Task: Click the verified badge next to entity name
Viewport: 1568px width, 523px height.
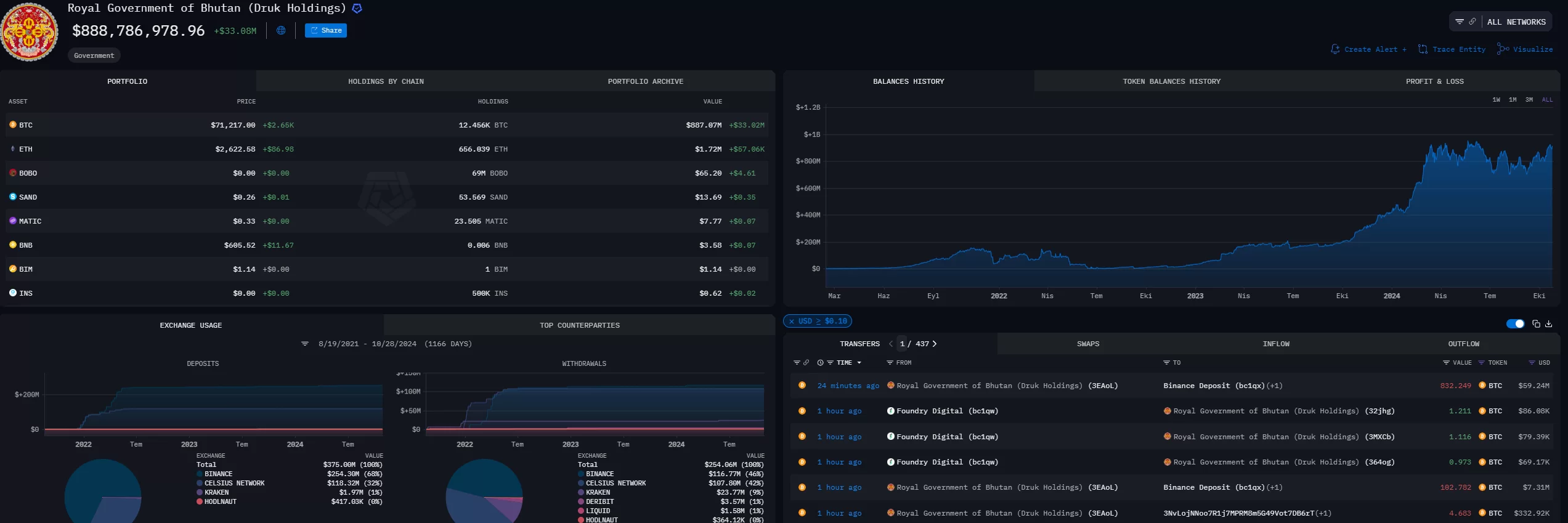Action: pyautogui.click(x=357, y=9)
